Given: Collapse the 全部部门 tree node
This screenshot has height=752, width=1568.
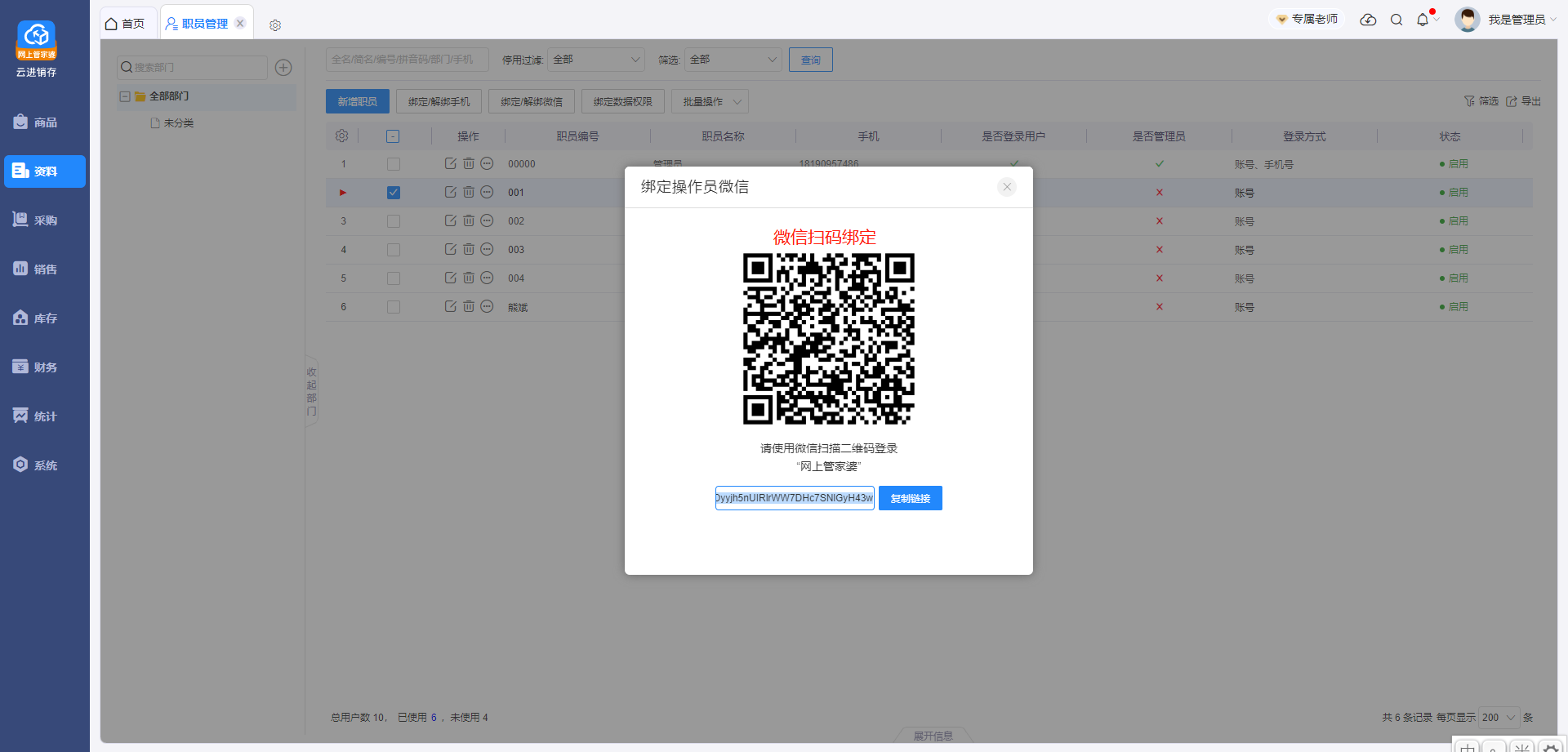Looking at the screenshot, I should pos(125,96).
